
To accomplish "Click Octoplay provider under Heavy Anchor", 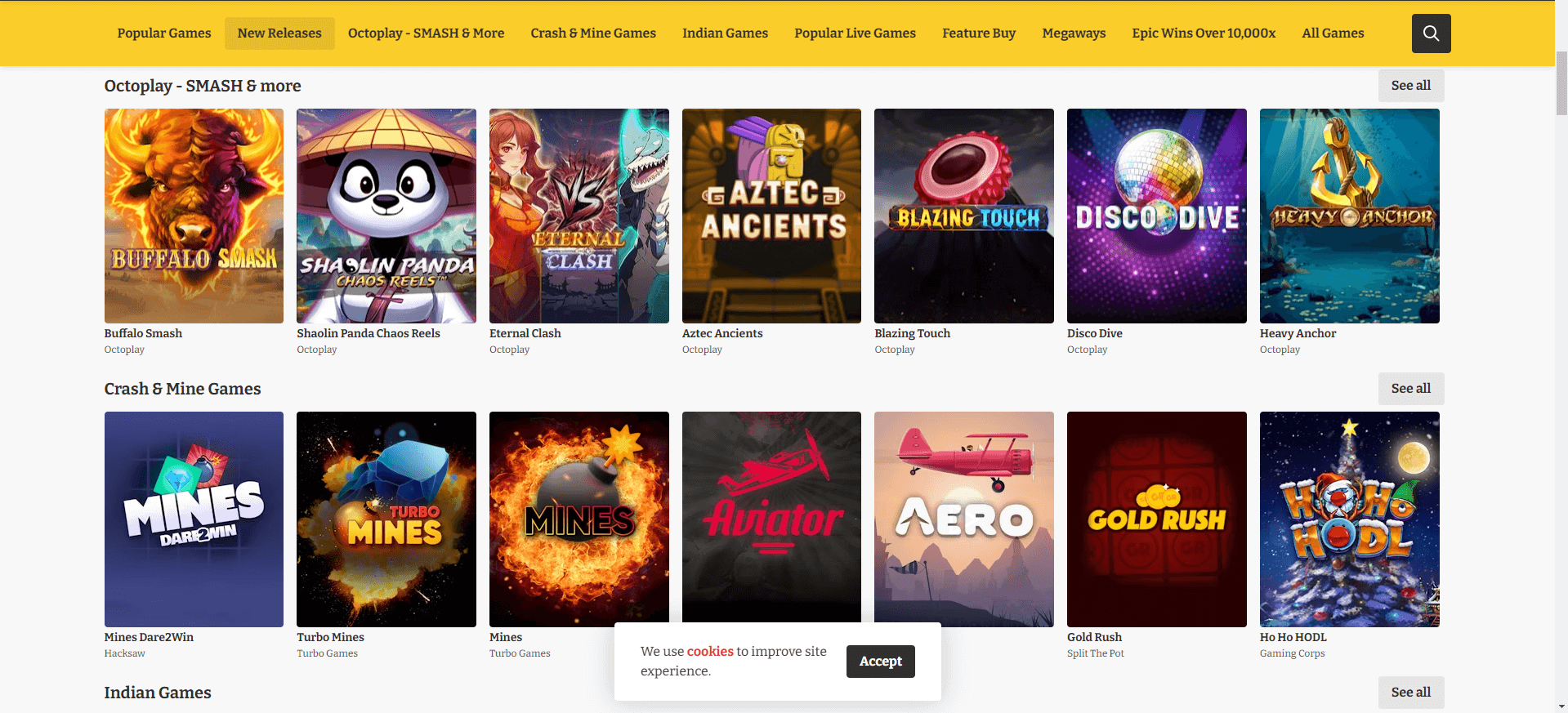I will pyautogui.click(x=1280, y=350).
